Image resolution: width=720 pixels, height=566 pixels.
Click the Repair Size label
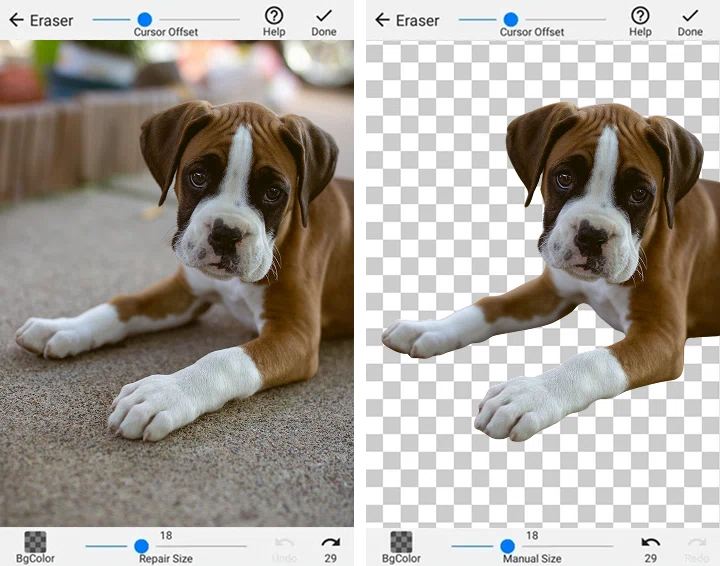166,559
